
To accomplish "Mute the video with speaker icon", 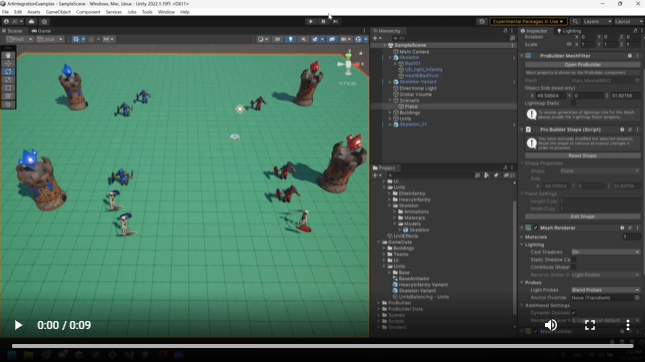I will [x=551, y=325].
